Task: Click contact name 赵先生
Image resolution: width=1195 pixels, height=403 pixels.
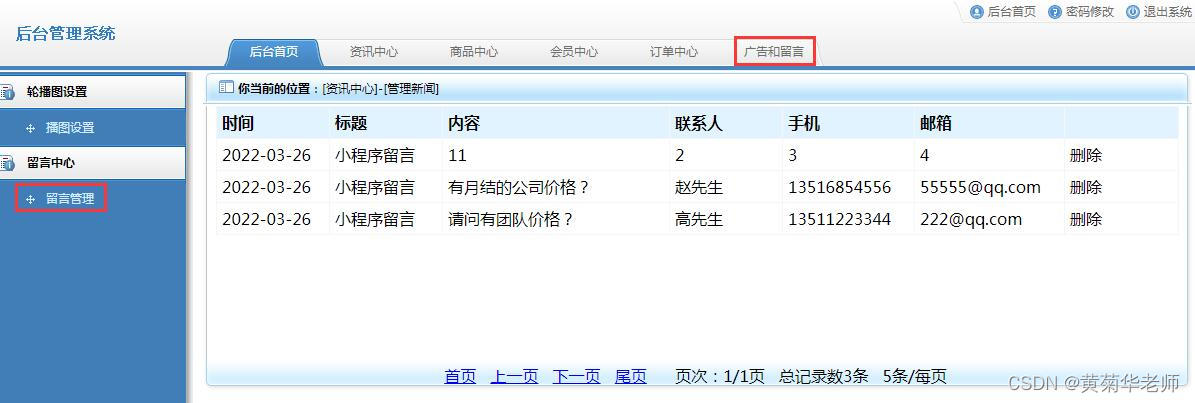Action: click(699, 187)
